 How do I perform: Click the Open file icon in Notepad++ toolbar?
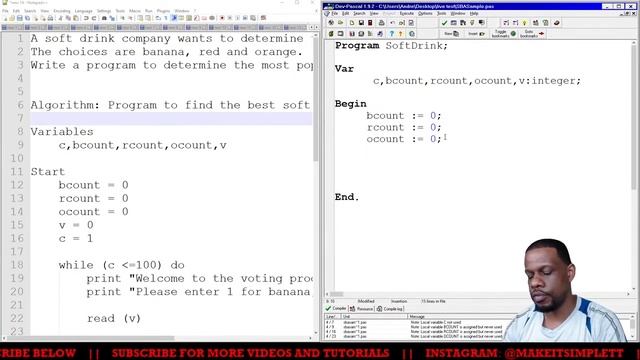[12, 18]
